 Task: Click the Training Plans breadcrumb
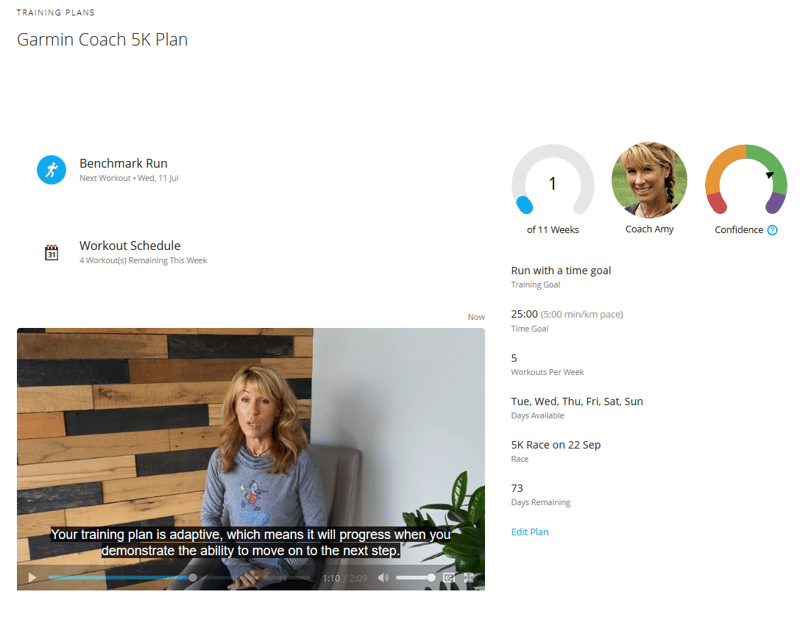tap(56, 12)
